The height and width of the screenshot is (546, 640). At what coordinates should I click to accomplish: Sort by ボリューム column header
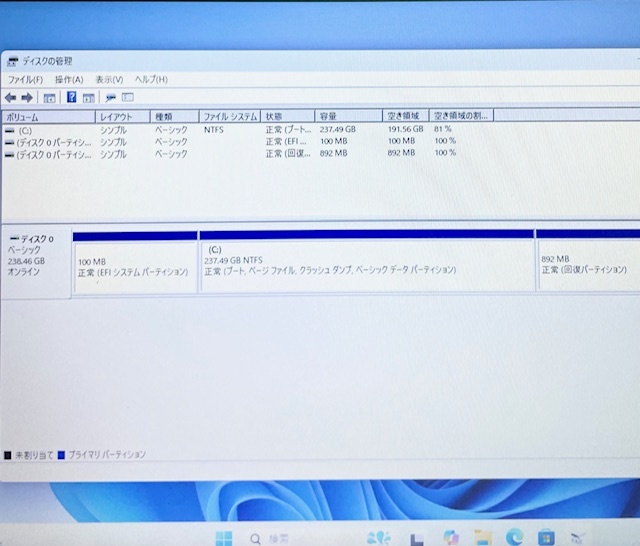coord(49,117)
